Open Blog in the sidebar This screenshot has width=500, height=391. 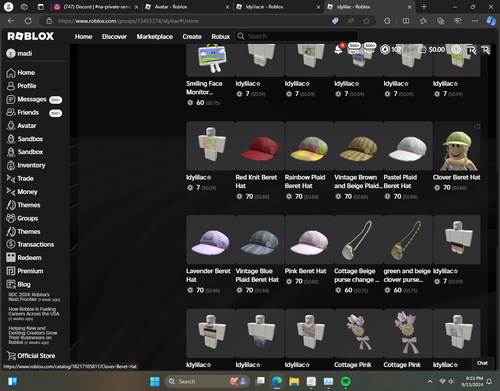[x=19, y=284]
